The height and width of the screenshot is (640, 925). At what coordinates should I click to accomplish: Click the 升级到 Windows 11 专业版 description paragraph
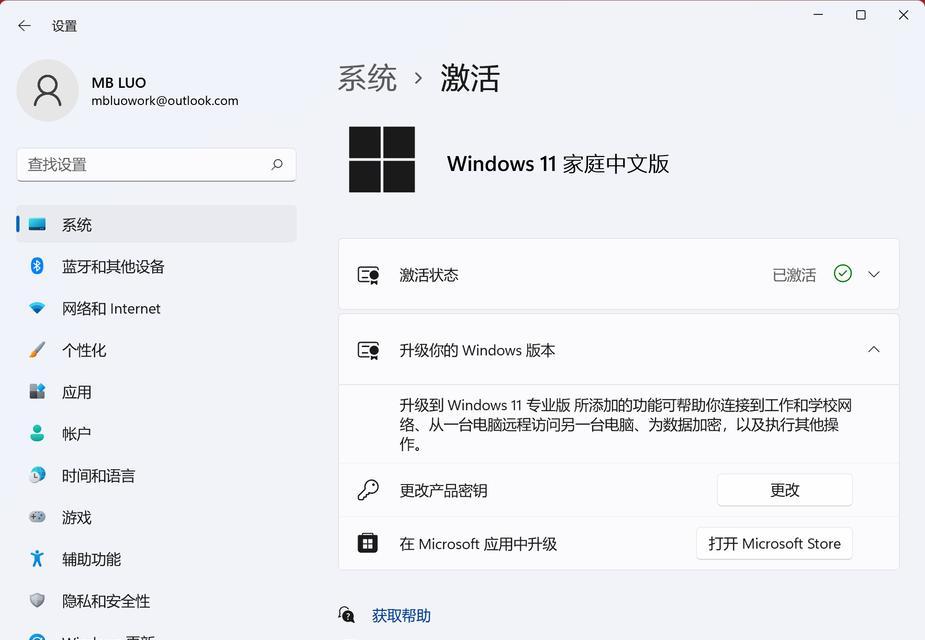point(625,424)
